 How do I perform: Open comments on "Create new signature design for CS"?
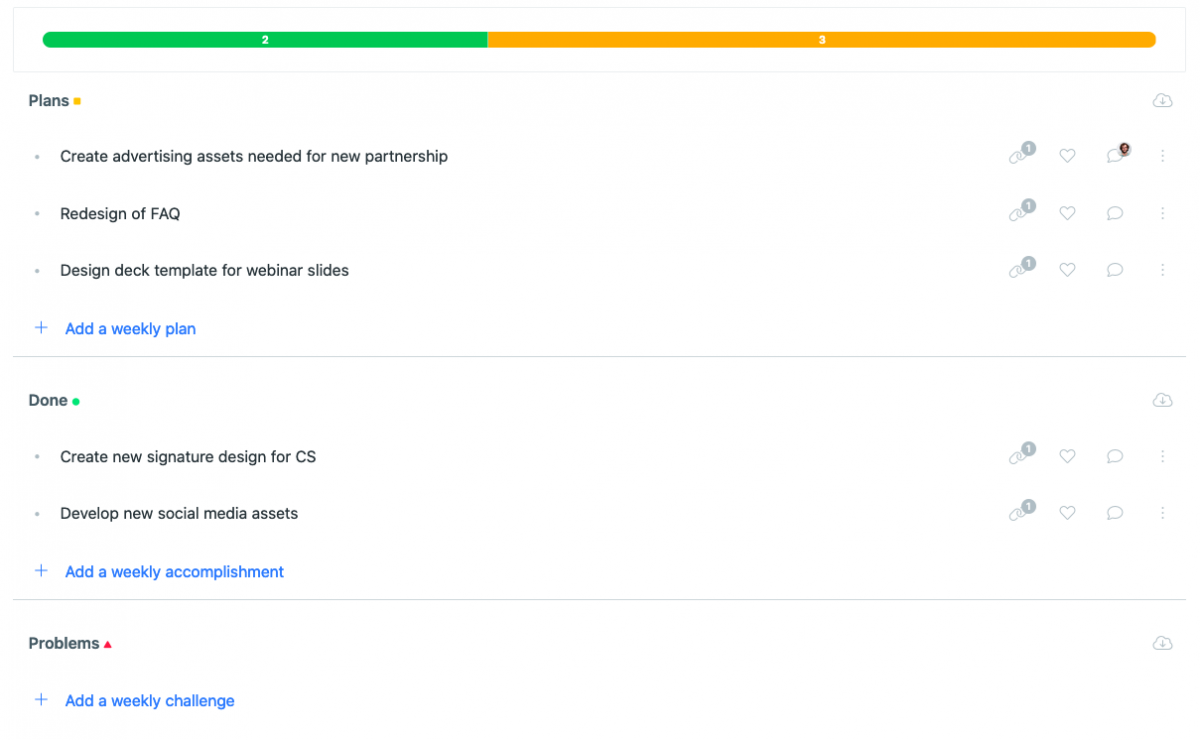[1114, 456]
